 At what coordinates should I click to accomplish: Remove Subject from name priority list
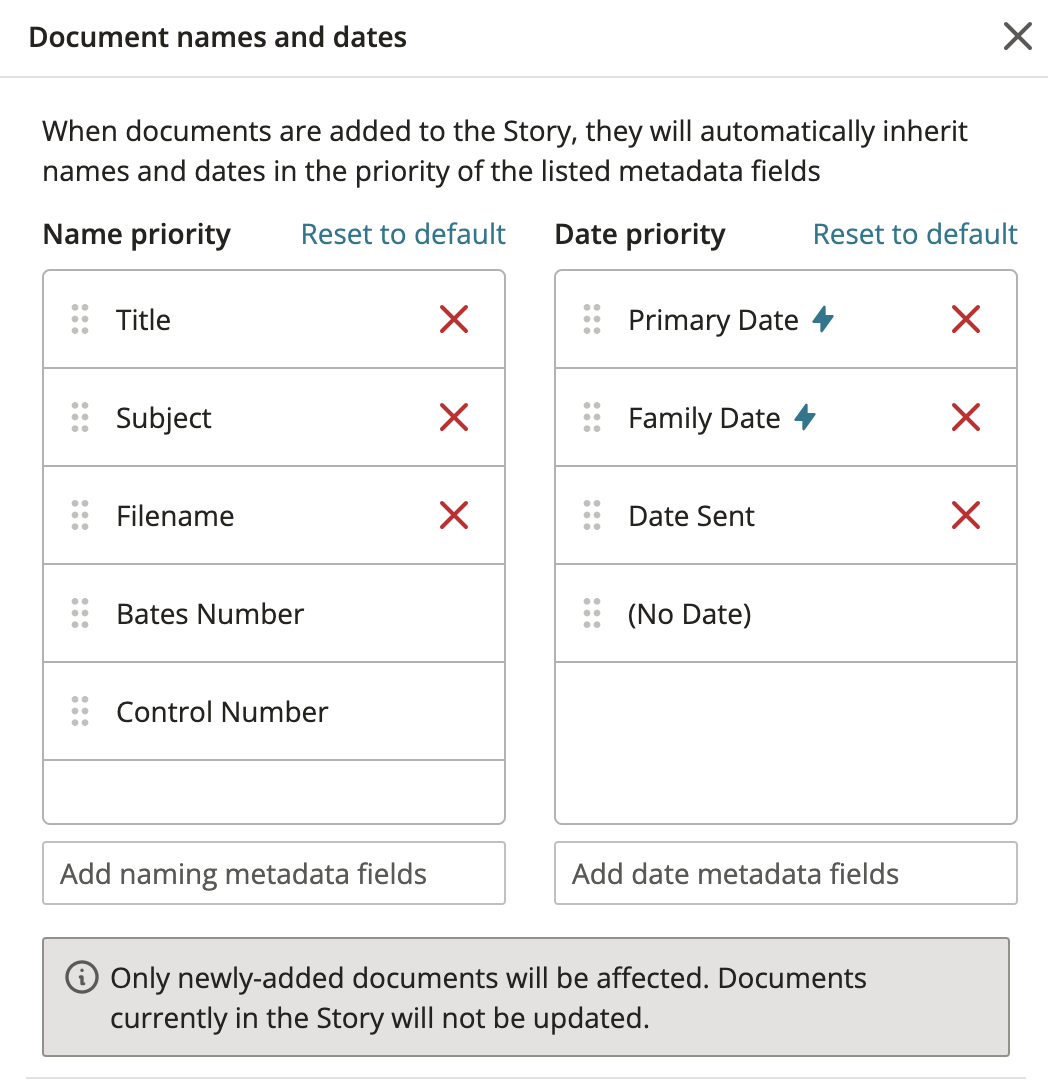(453, 418)
